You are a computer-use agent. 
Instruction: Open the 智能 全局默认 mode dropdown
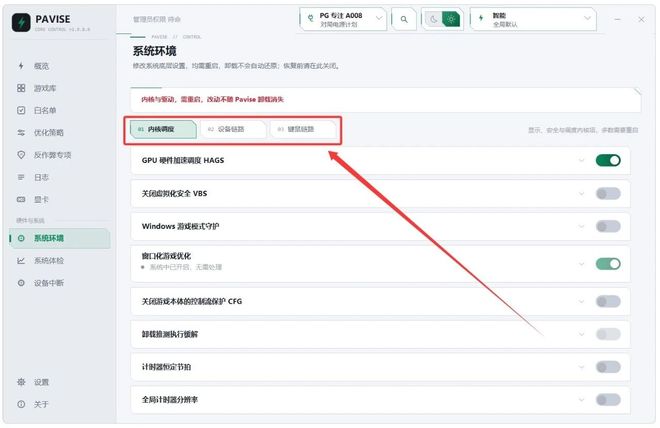click(x=533, y=19)
